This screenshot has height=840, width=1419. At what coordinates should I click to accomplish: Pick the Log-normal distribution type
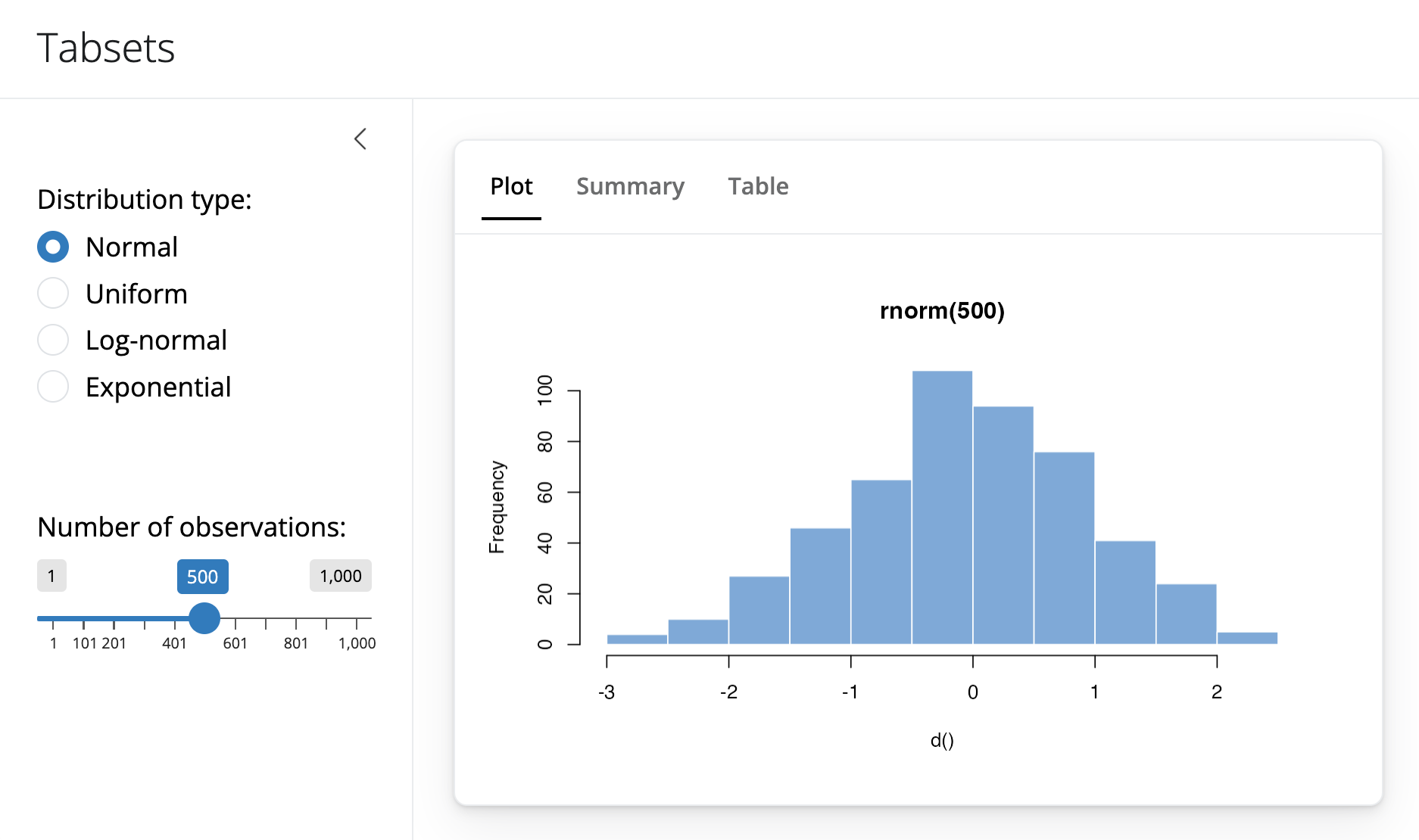point(53,341)
